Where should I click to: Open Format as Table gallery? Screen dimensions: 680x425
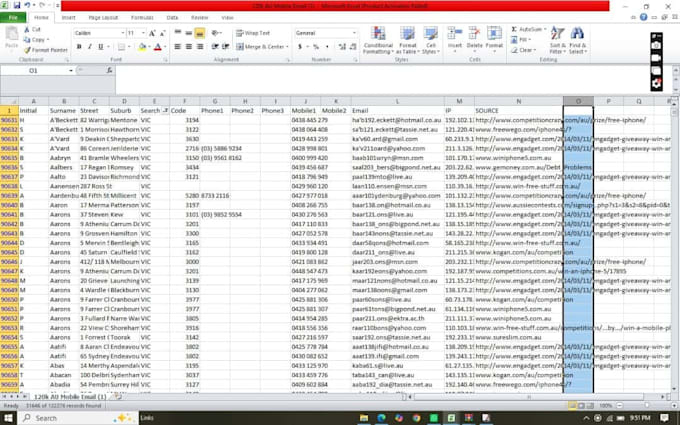tap(407, 40)
